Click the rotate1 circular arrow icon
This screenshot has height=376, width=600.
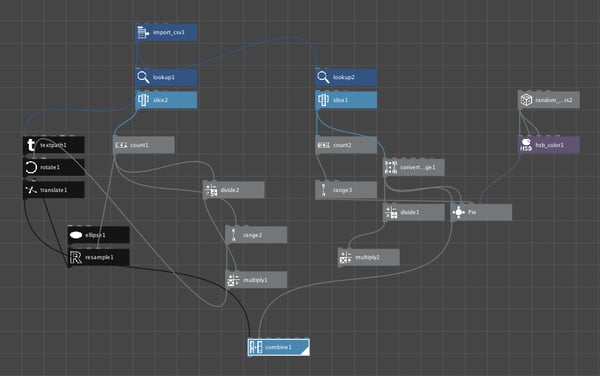[31, 168]
